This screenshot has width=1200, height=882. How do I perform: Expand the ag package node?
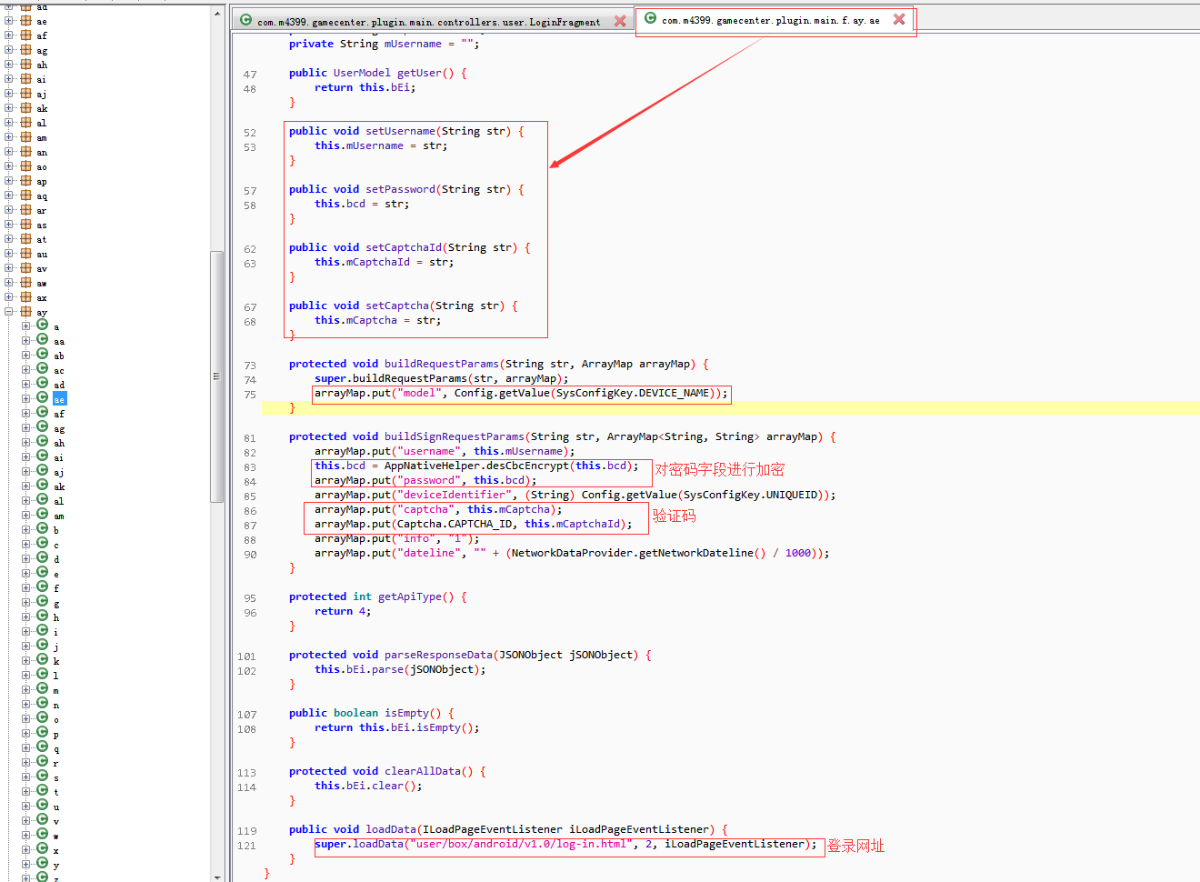tap(9, 50)
